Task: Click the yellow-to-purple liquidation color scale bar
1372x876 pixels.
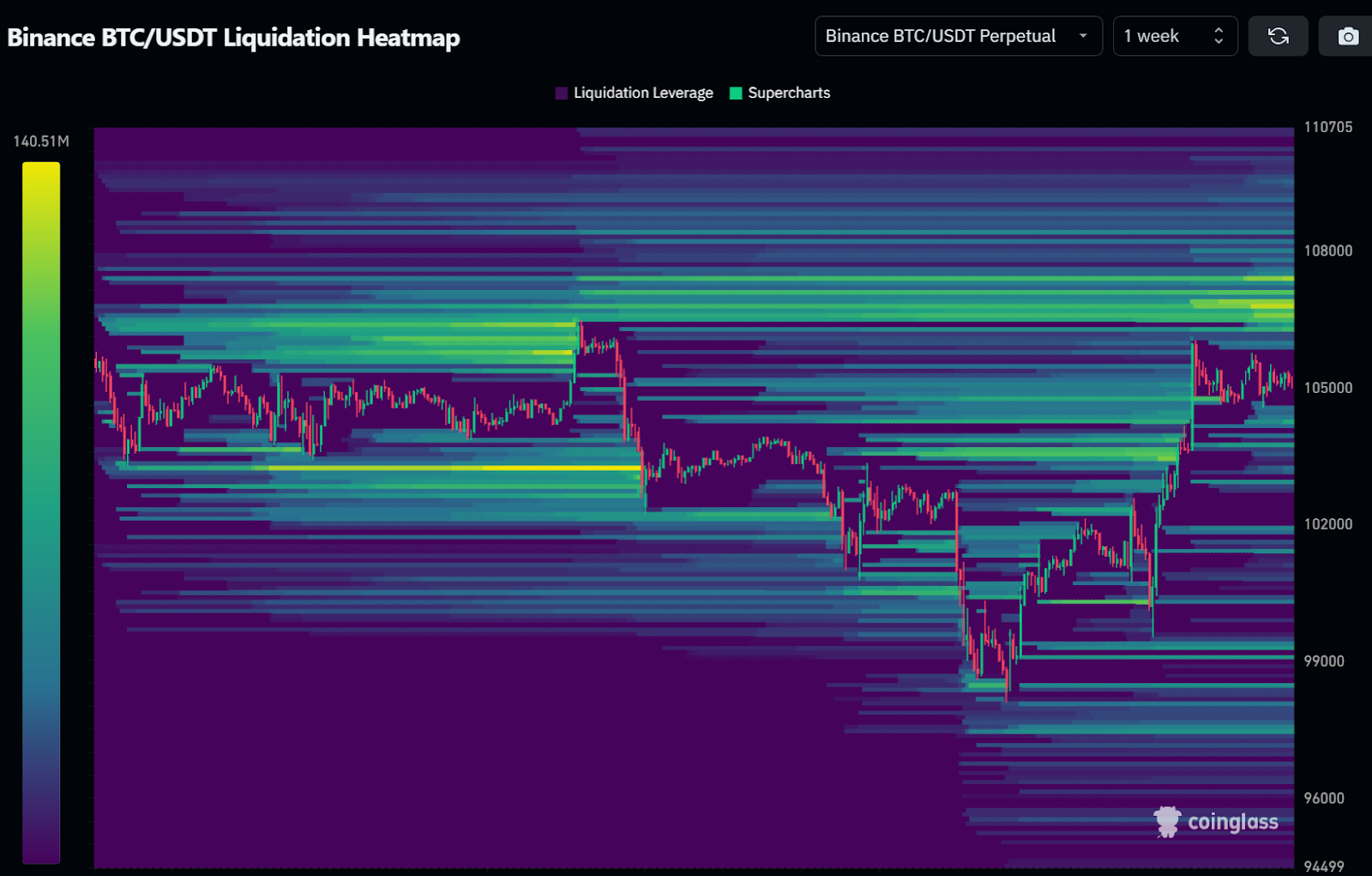Action: coord(41,512)
